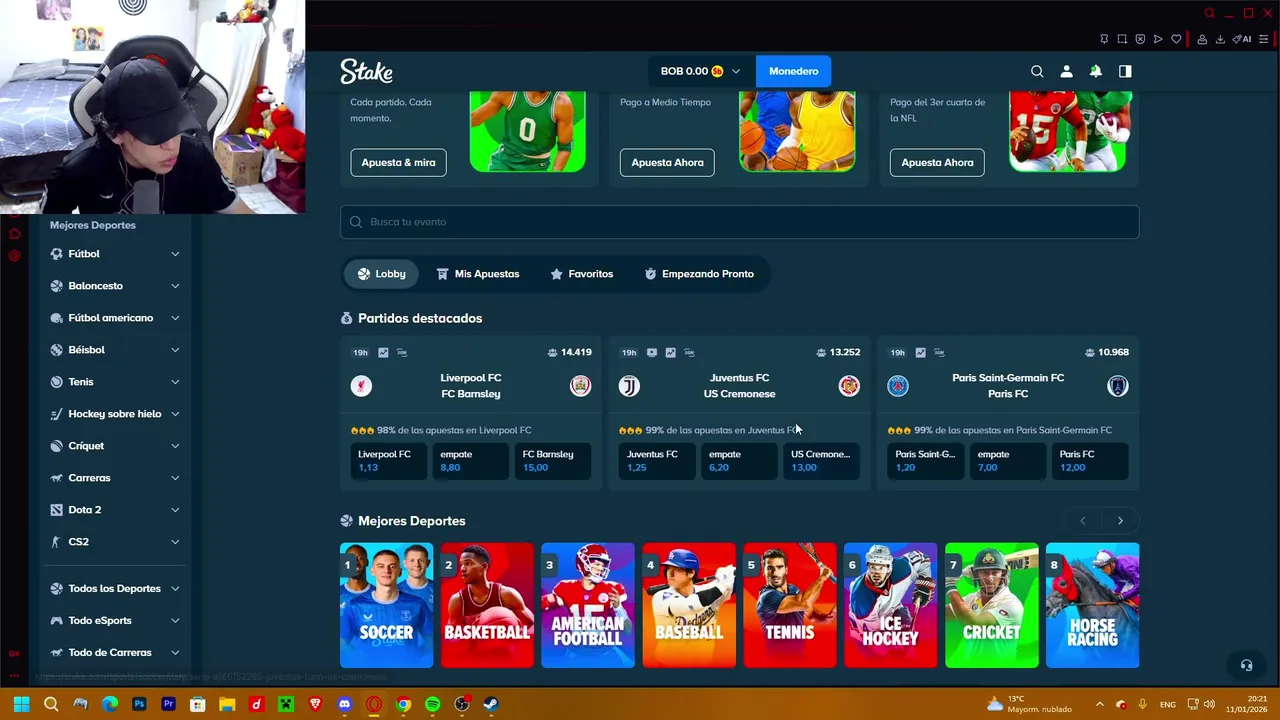Screen dimensions: 1280x720
Task: Open the Soccer sport thumbnail
Action: click(x=386, y=605)
